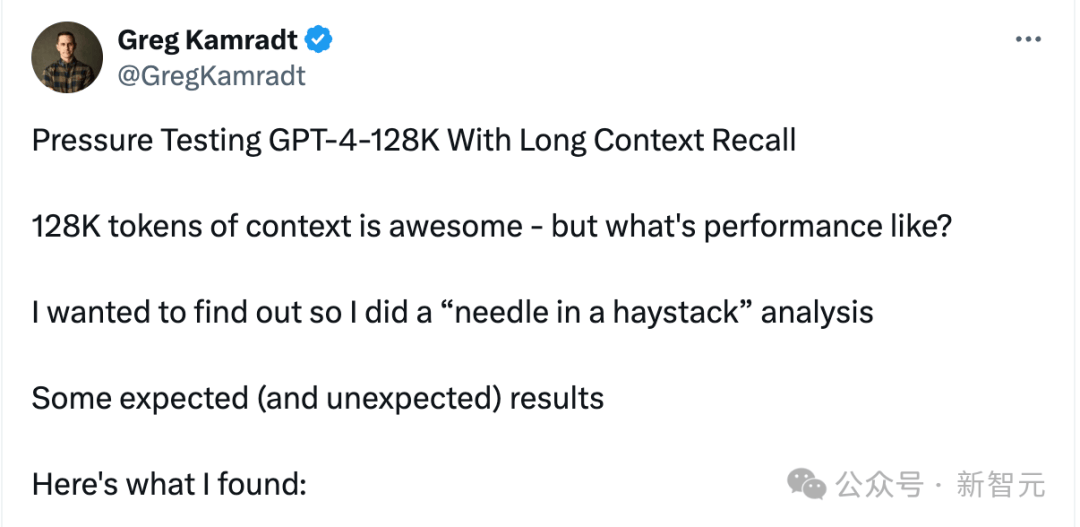The image size is (1080, 527).
Task: Click the 公众号 watermark text
Action: click(880, 485)
